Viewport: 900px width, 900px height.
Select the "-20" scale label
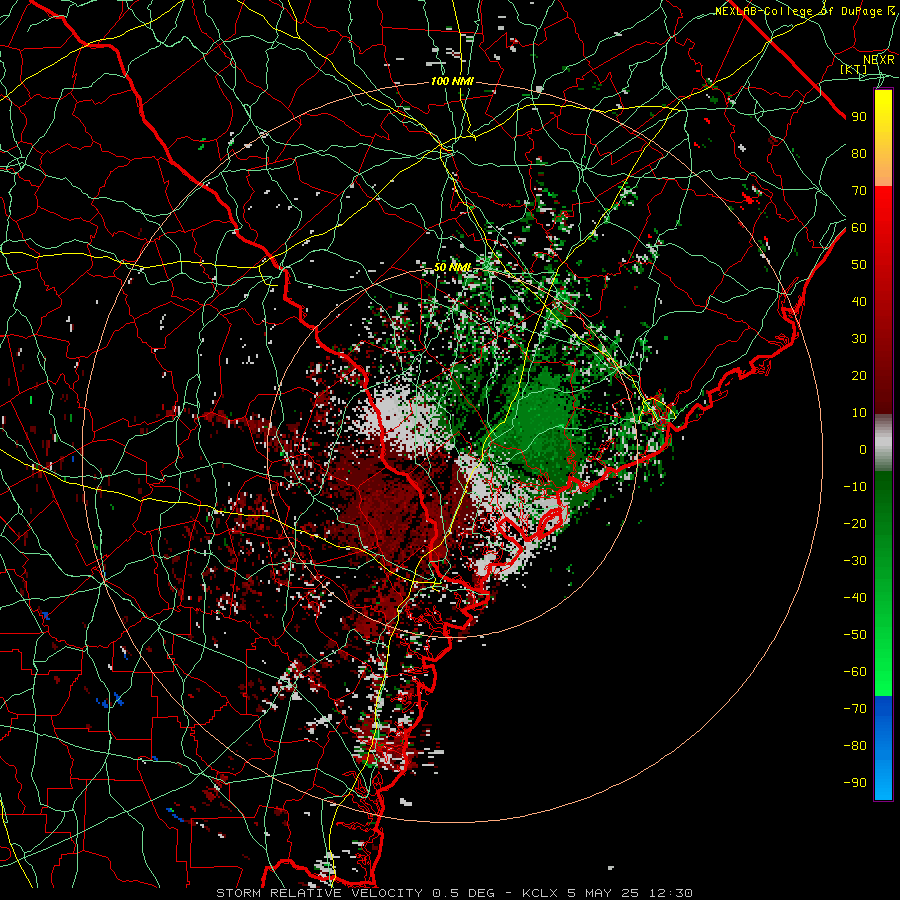855,523
